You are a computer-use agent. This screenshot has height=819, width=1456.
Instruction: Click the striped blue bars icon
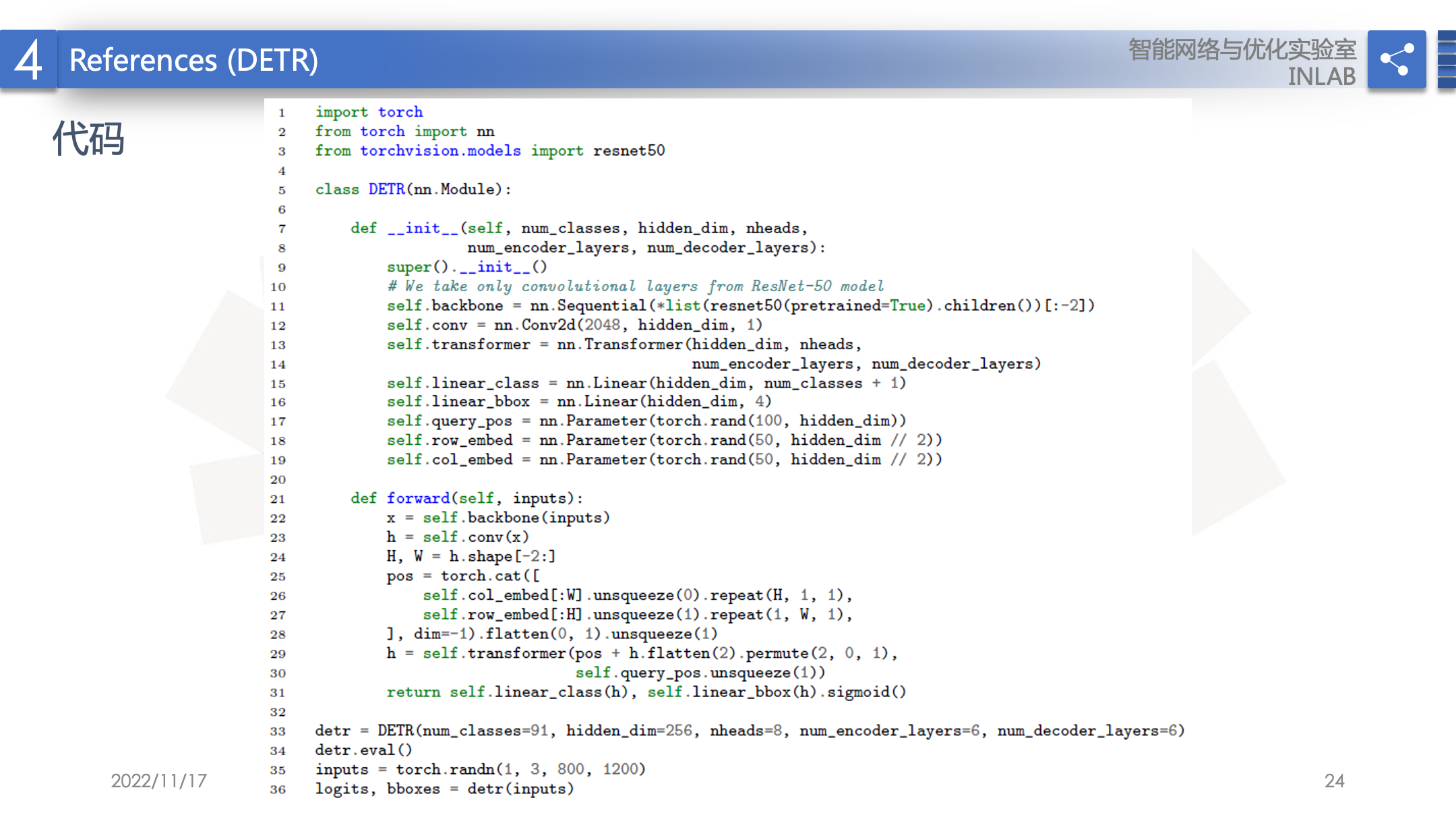coord(1447,59)
